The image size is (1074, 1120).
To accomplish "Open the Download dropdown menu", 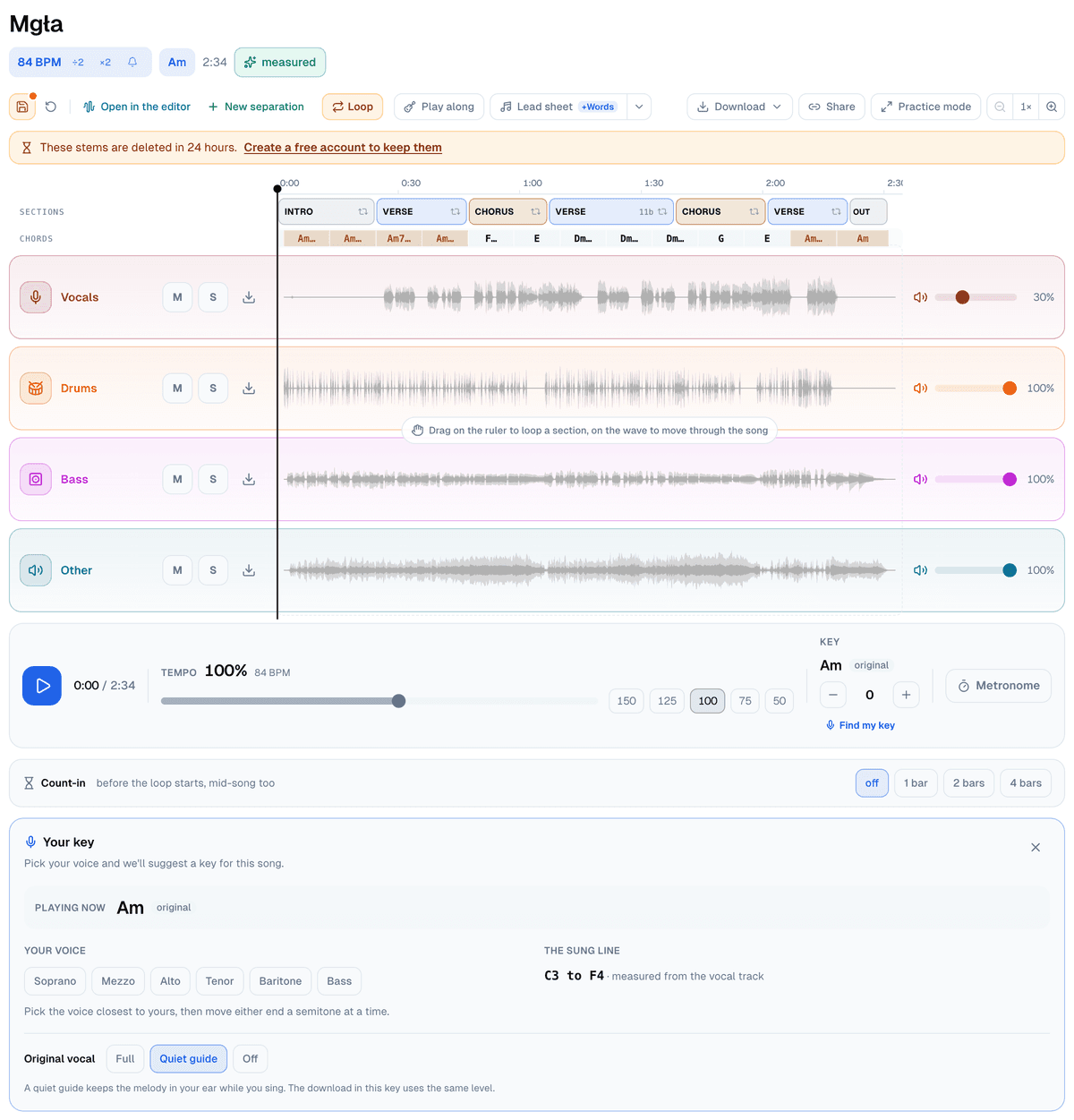I will (x=739, y=107).
